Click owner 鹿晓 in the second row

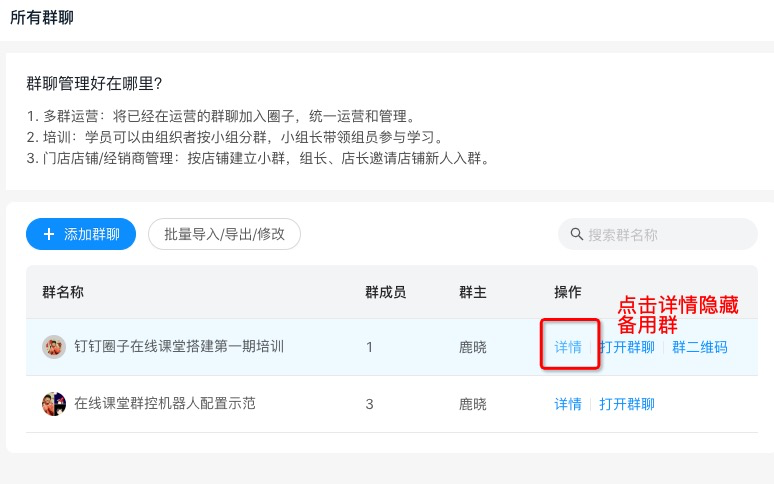[x=473, y=404]
